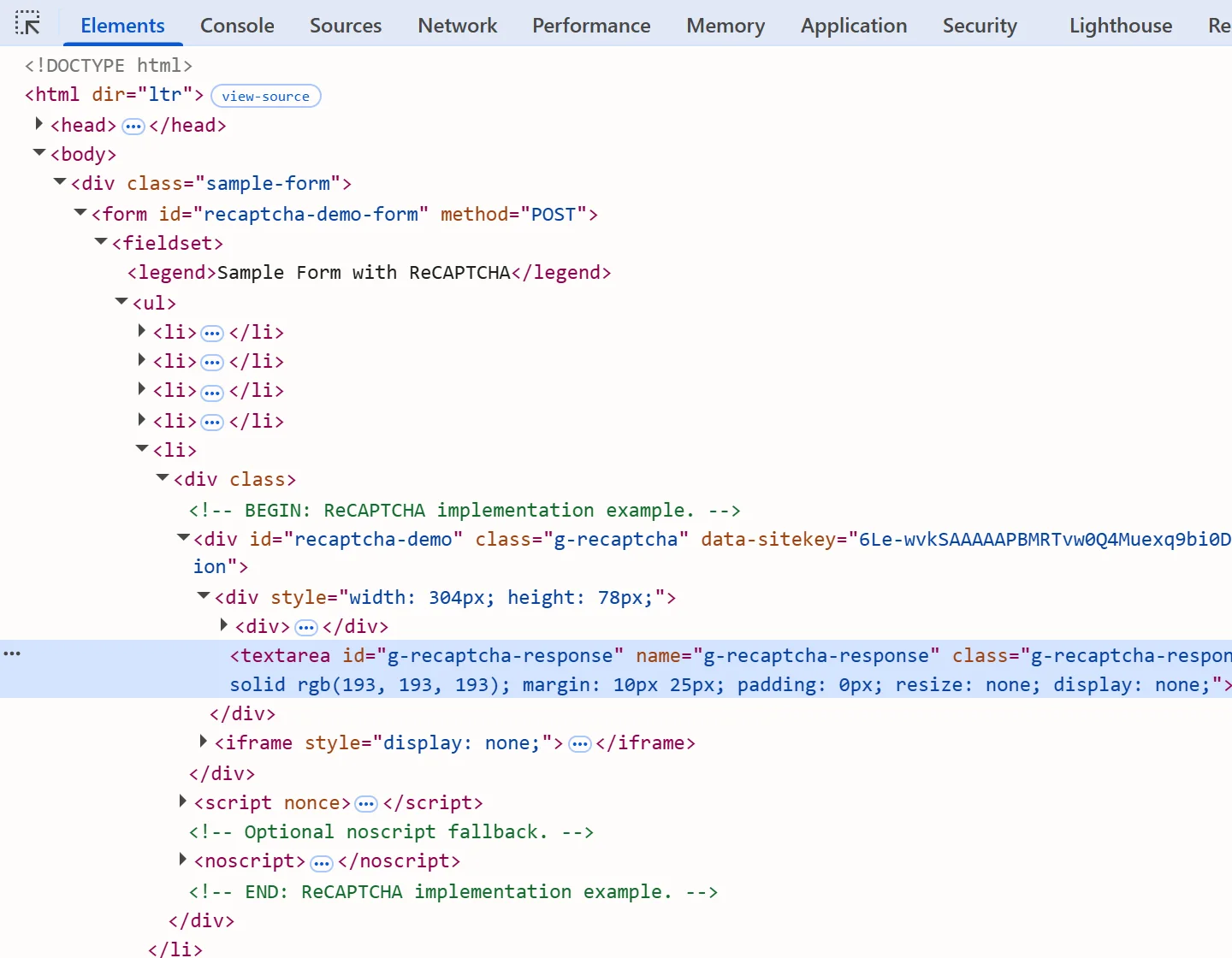Viewport: 1232px width, 958px height.
Task: Open the Security tab
Action: tap(980, 26)
